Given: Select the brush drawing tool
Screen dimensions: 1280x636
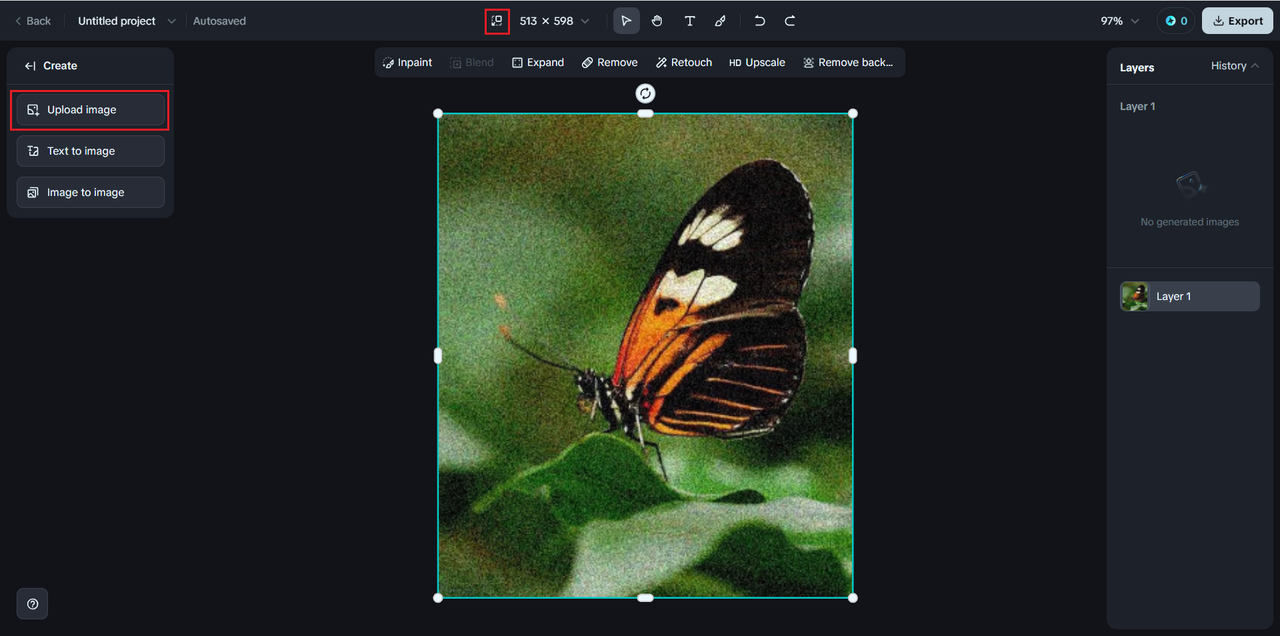Looking at the screenshot, I should (x=720, y=21).
